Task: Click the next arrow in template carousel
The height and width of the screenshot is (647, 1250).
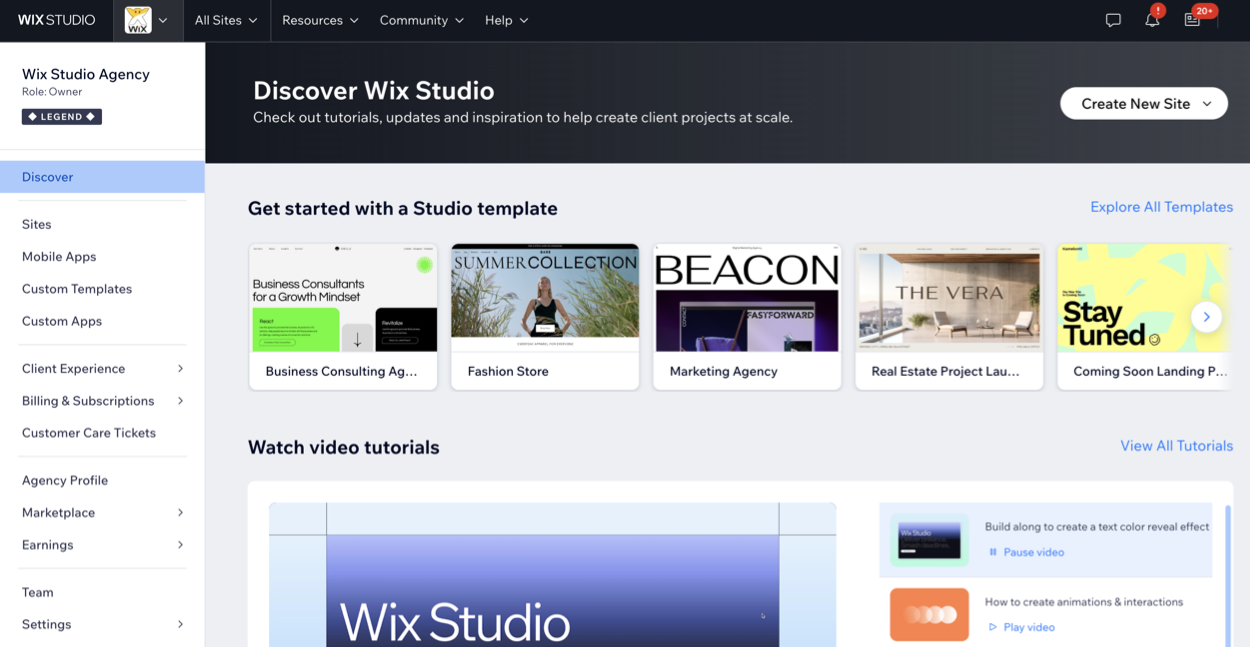Action: pos(1206,317)
